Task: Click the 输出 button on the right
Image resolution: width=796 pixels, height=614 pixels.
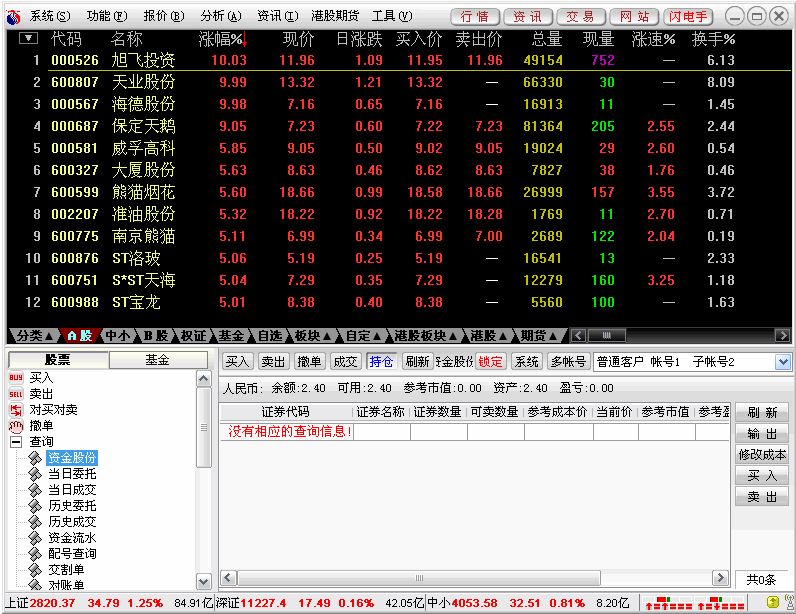Action: click(762, 434)
